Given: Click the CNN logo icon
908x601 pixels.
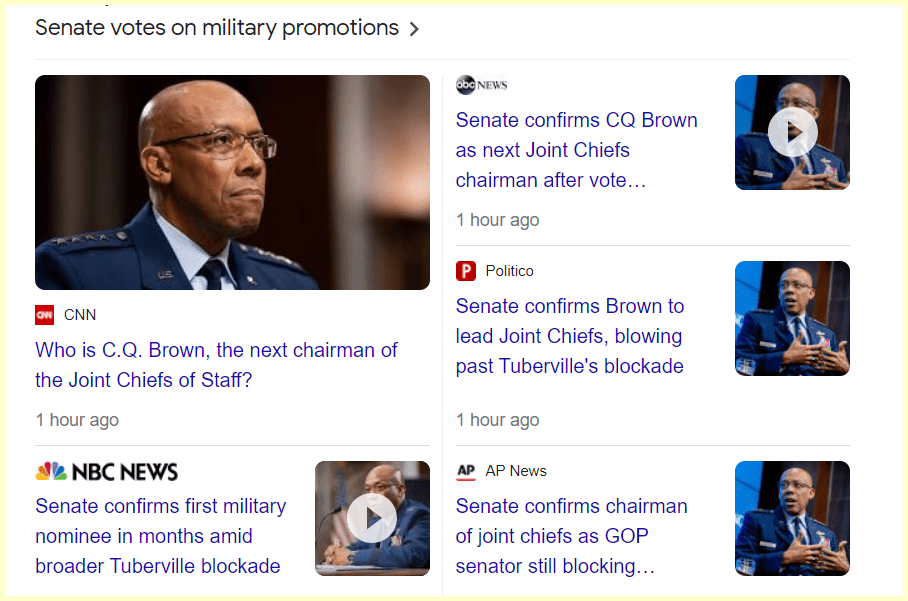Looking at the screenshot, I should tap(45, 315).
